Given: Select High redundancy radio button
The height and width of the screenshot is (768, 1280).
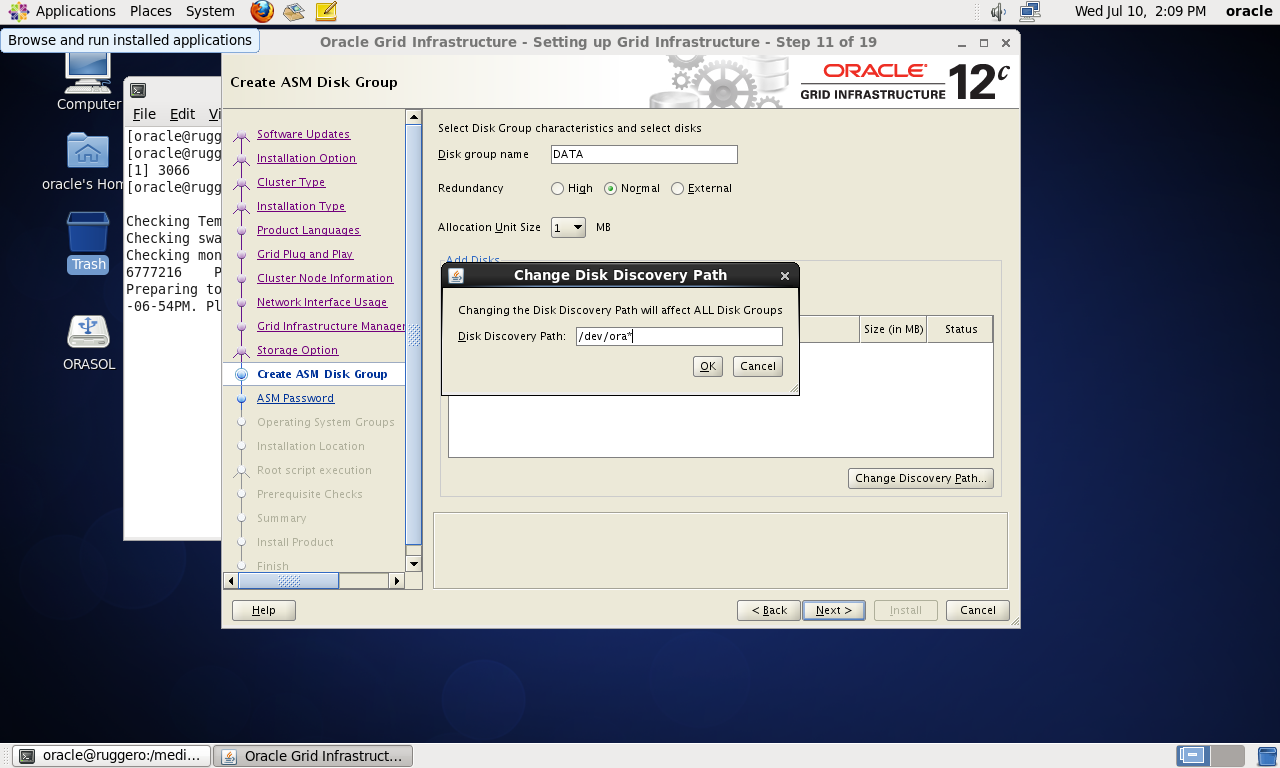Looking at the screenshot, I should pos(558,189).
